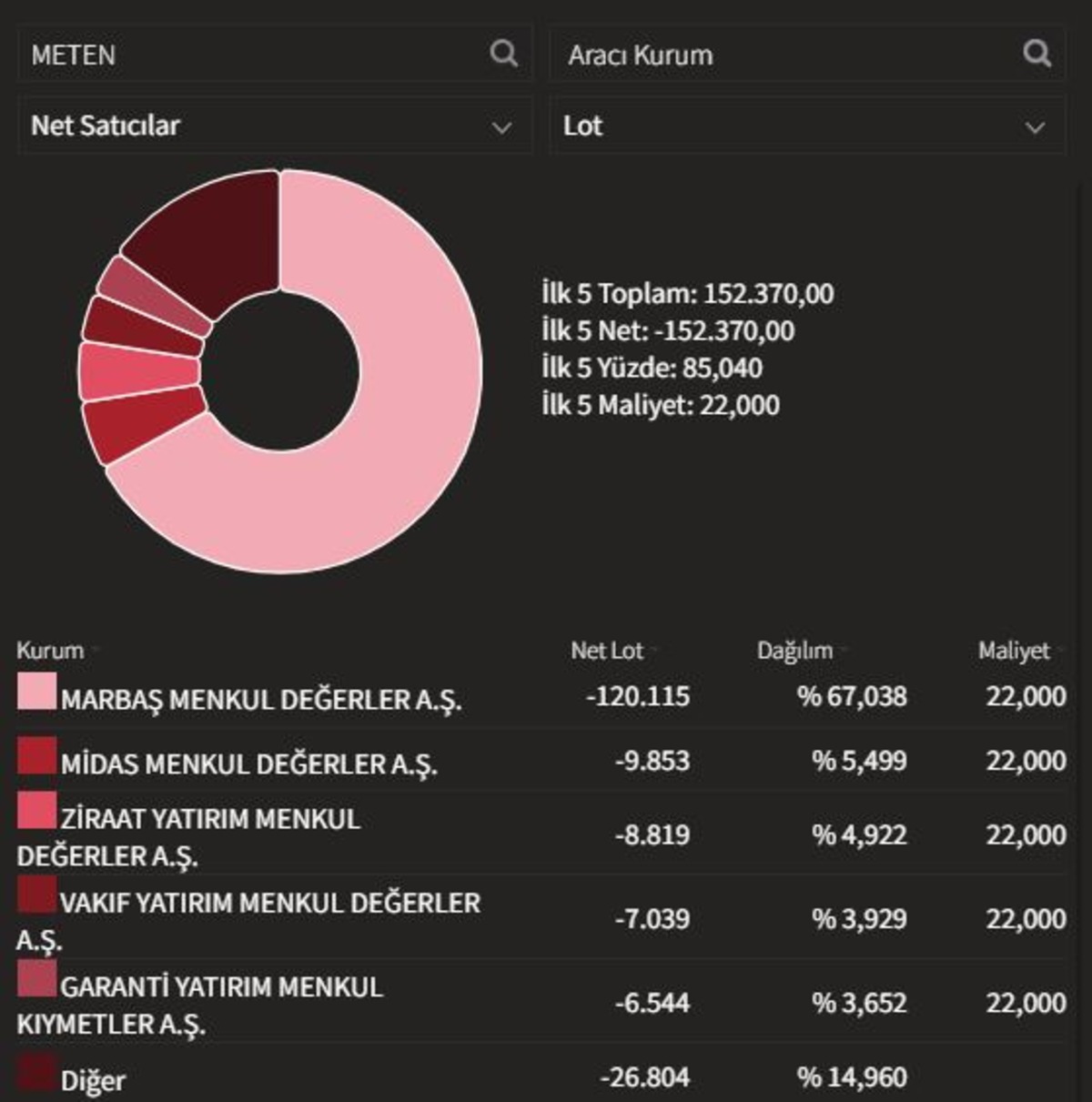Select GARANTİ YATIRIM MENKUL KIYMETLER name

click(200, 1006)
